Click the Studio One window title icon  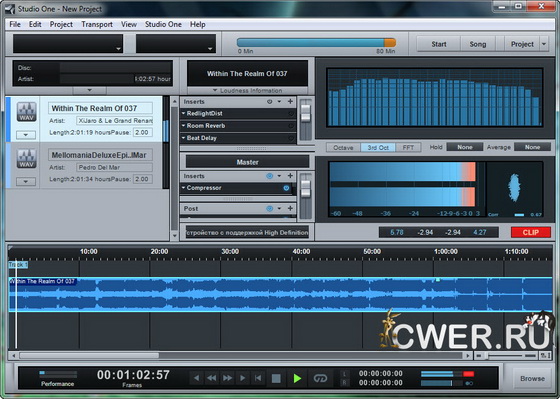pos(10,9)
